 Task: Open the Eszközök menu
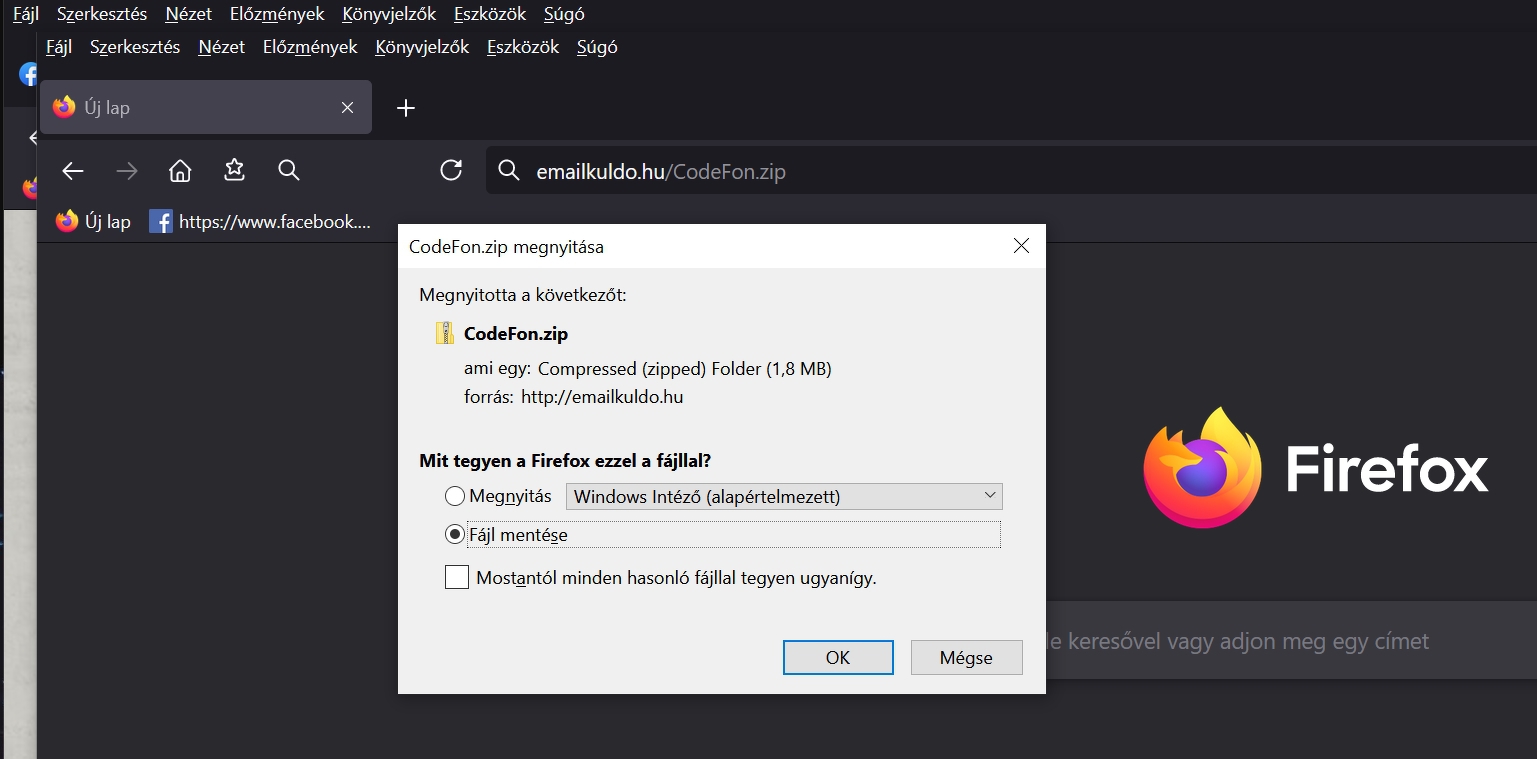[522, 47]
